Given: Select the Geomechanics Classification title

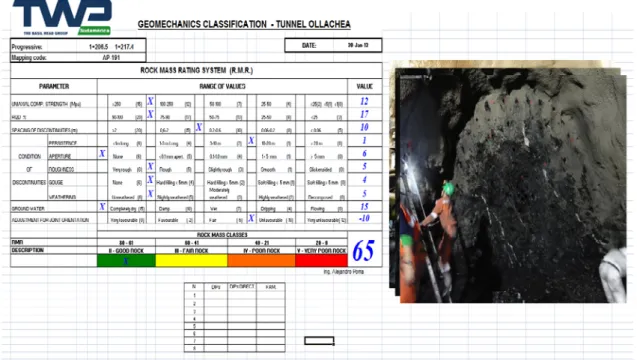Looking at the screenshot, I should pos(244,24).
